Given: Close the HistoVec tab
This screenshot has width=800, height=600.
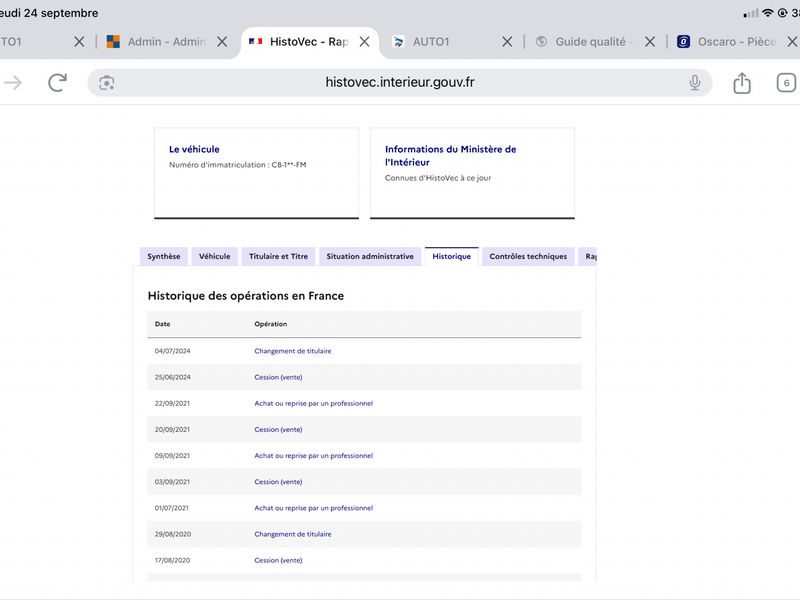Looking at the screenshot, I should point(364,42).
